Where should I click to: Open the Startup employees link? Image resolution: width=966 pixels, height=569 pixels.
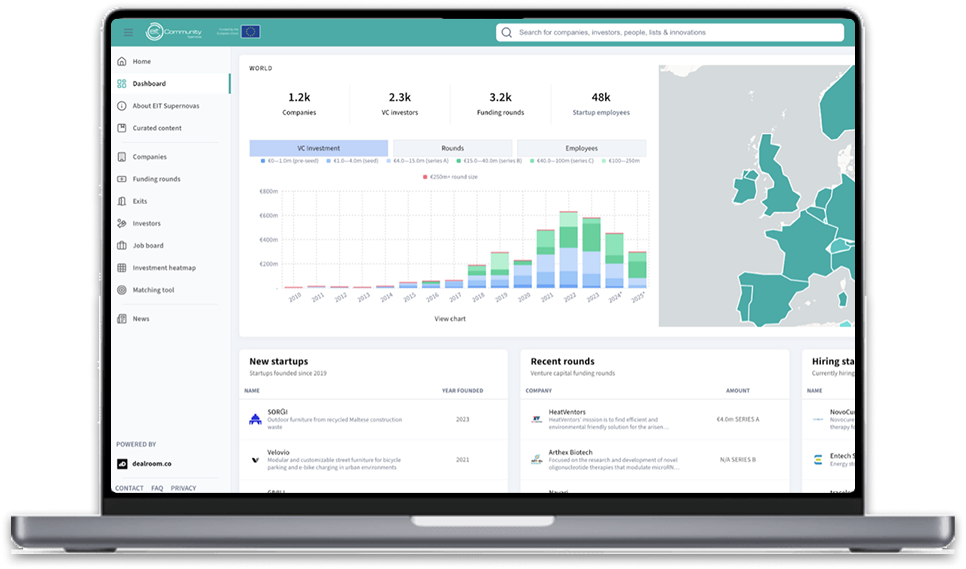600,113
